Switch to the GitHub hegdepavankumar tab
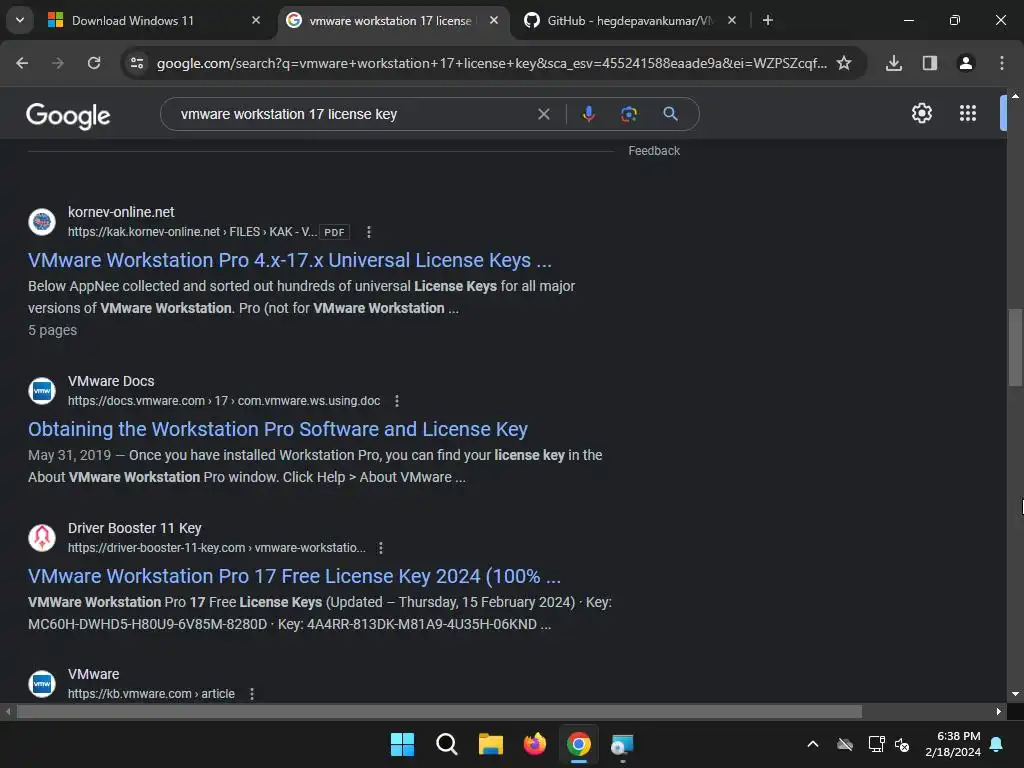This screenshot has height=768, width=1024. [x=630, y=21]
